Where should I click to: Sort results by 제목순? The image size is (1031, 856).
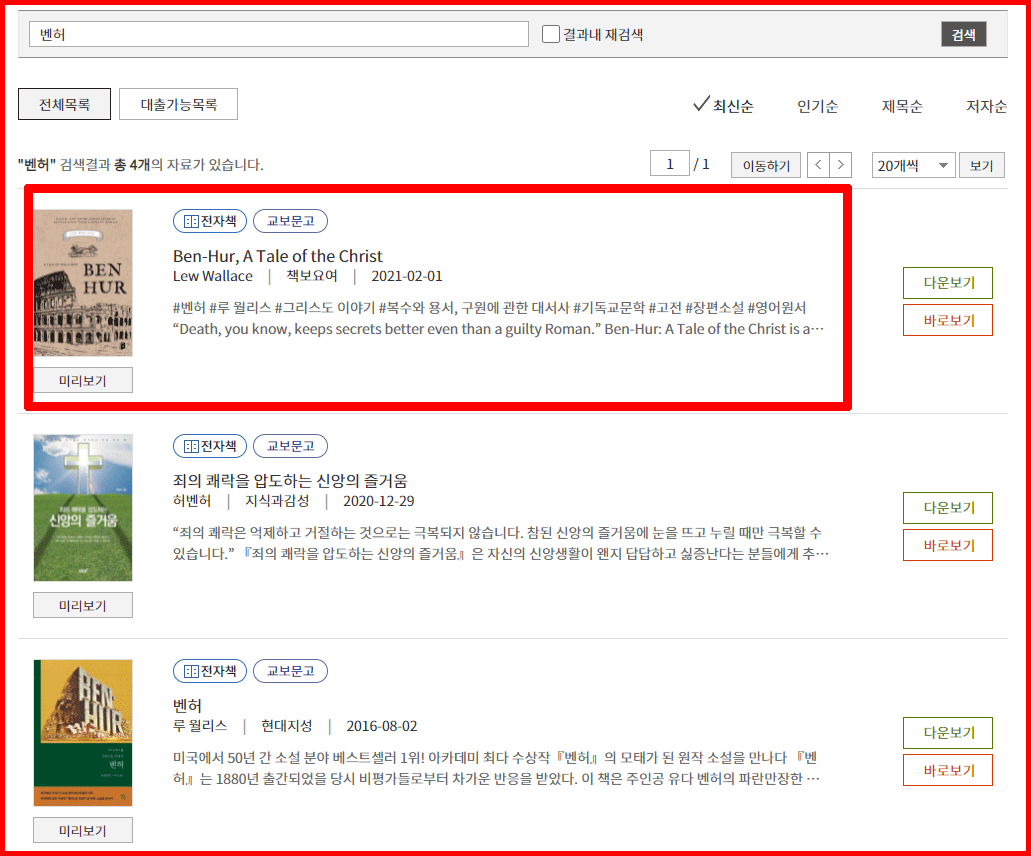(901, 106)
